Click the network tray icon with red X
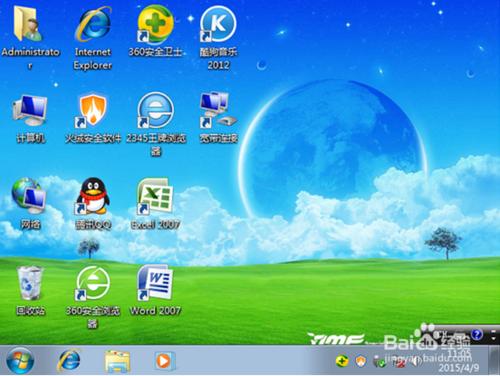 [x=398, y=362]
